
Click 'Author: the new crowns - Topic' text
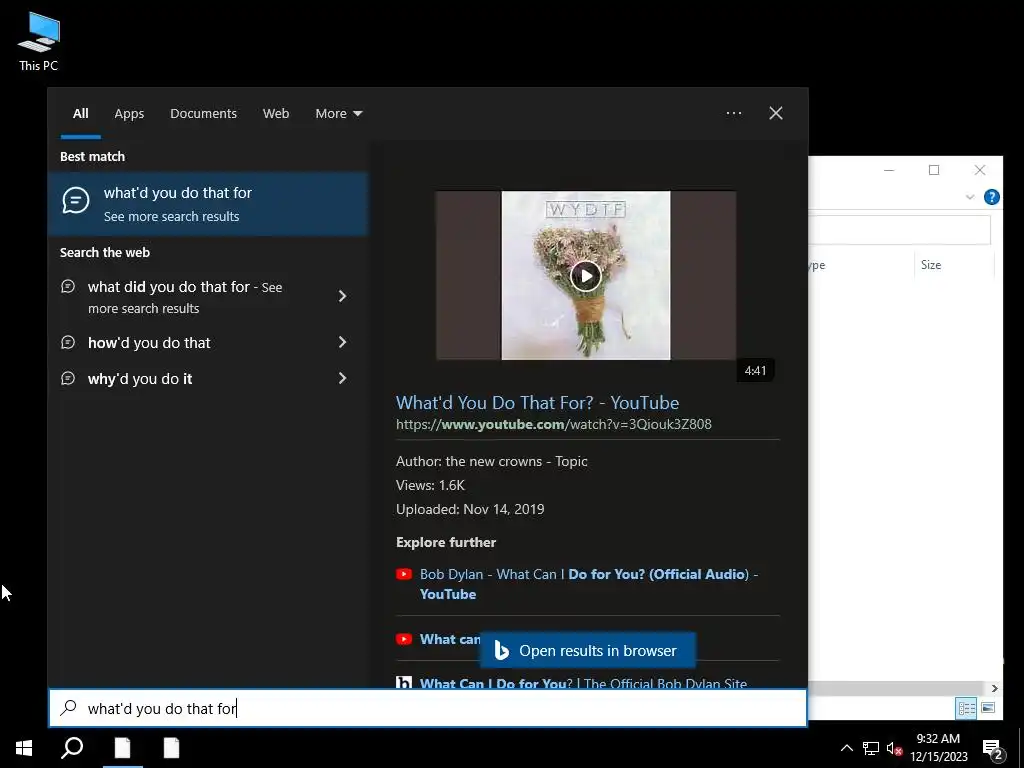(492, 461)
